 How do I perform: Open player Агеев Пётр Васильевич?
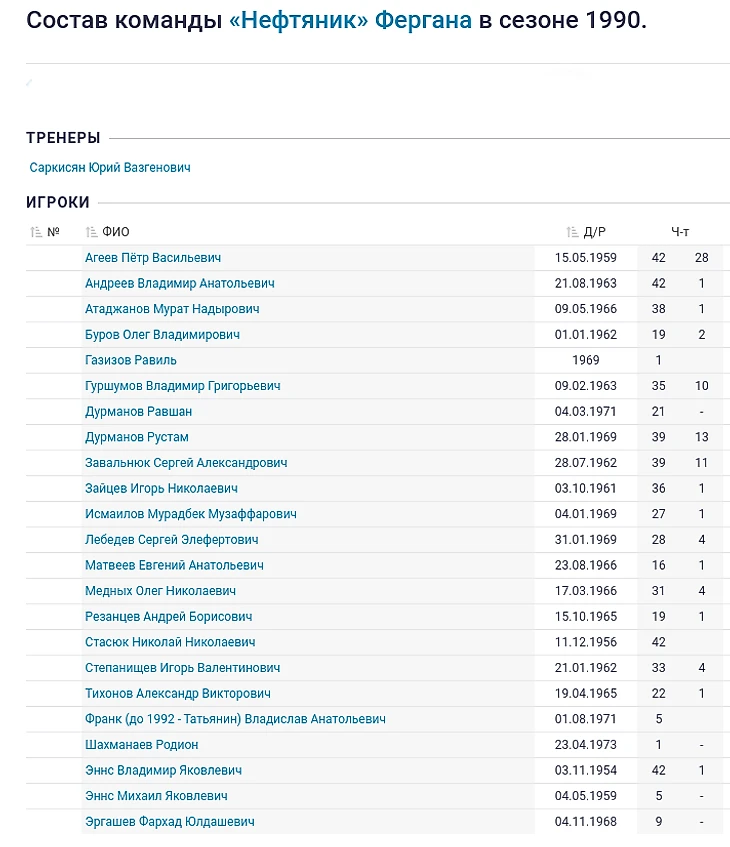pos(153,258)
